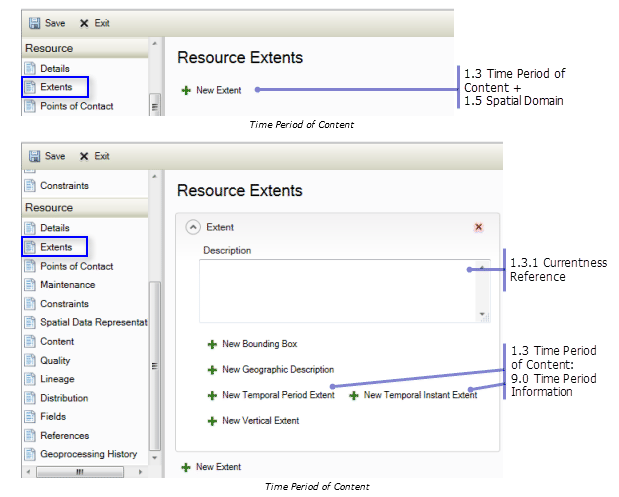This screenshot has height=497, width=619.
Task: Click plus icon beside New Geographic Description
Action: pyautogui.click(x=212, y=370)
